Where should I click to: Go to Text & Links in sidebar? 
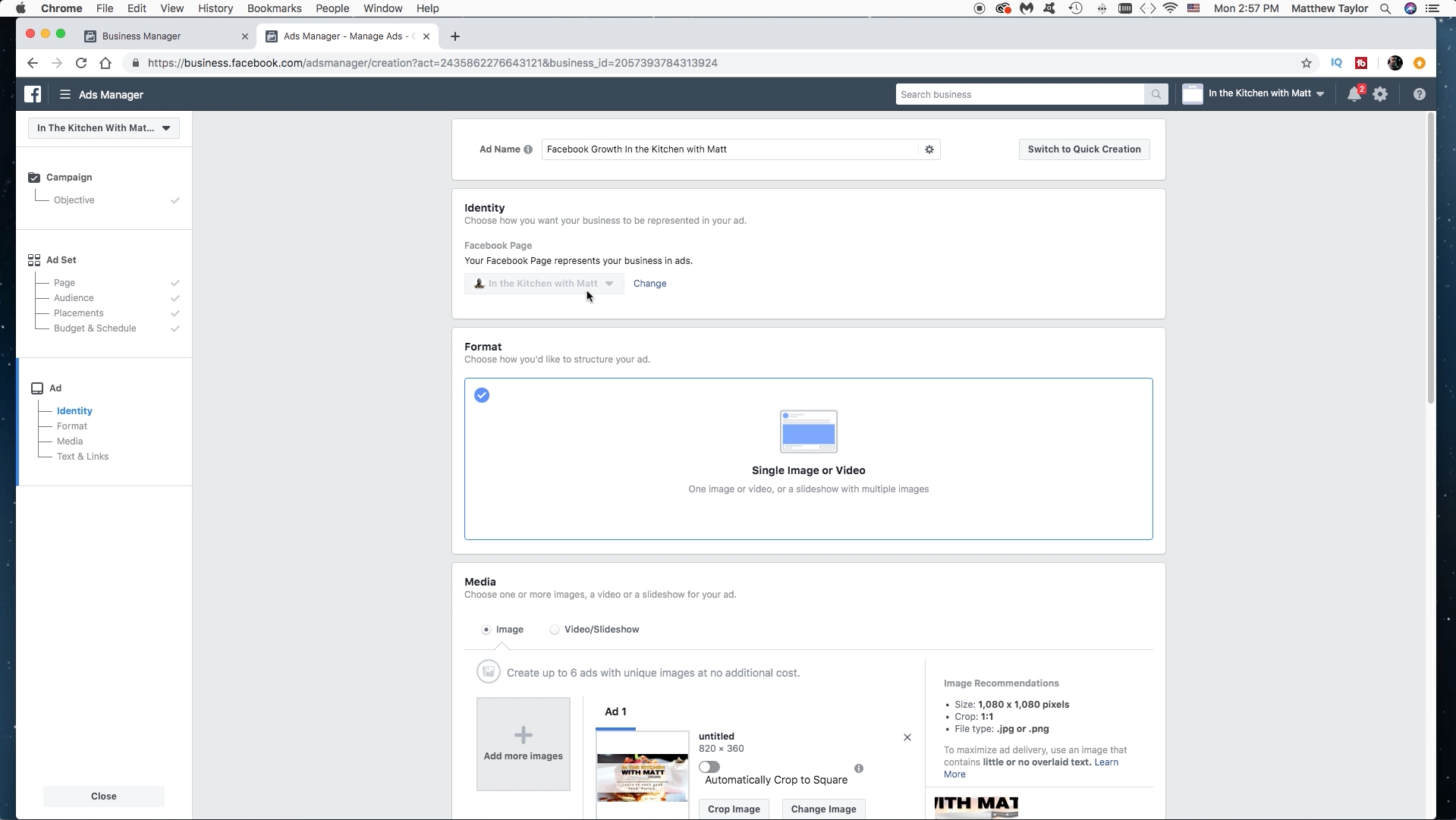[x=83, y=457]
